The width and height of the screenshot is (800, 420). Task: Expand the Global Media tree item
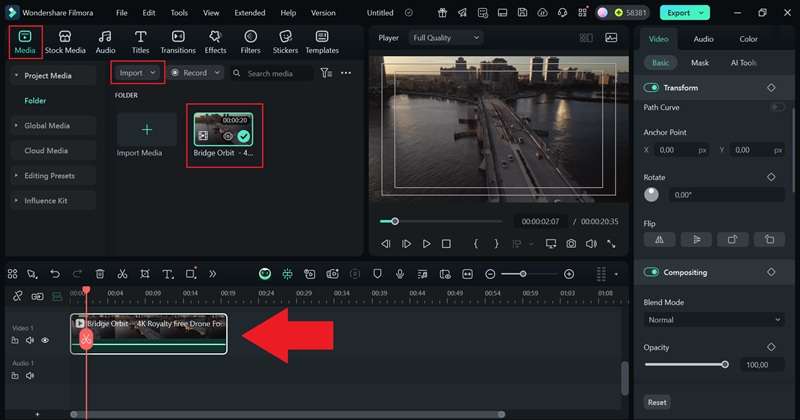click(16, 126)
